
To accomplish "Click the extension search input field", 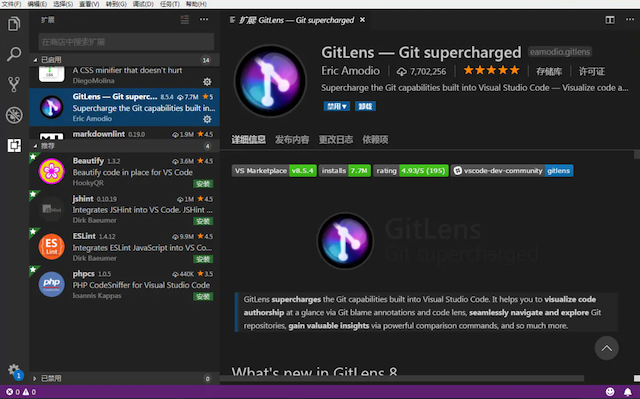I will [126, 42].
